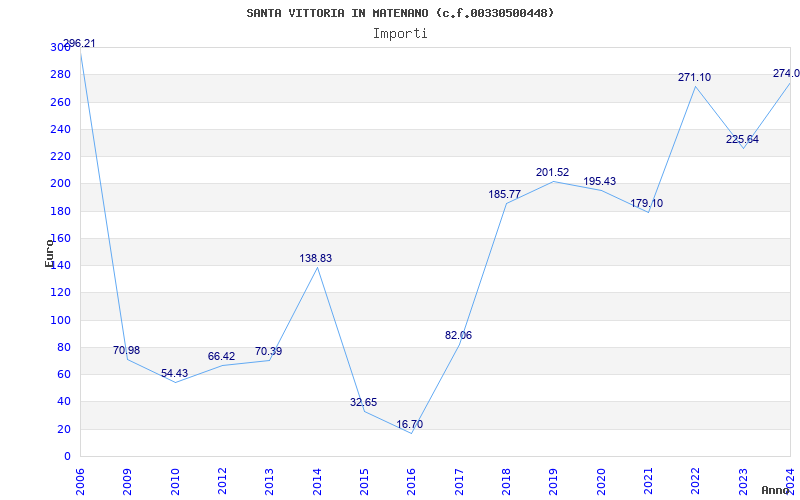Screen dimensions: 800x500
Task: Select the 138.83 data point label
Action: coord(315,258)
